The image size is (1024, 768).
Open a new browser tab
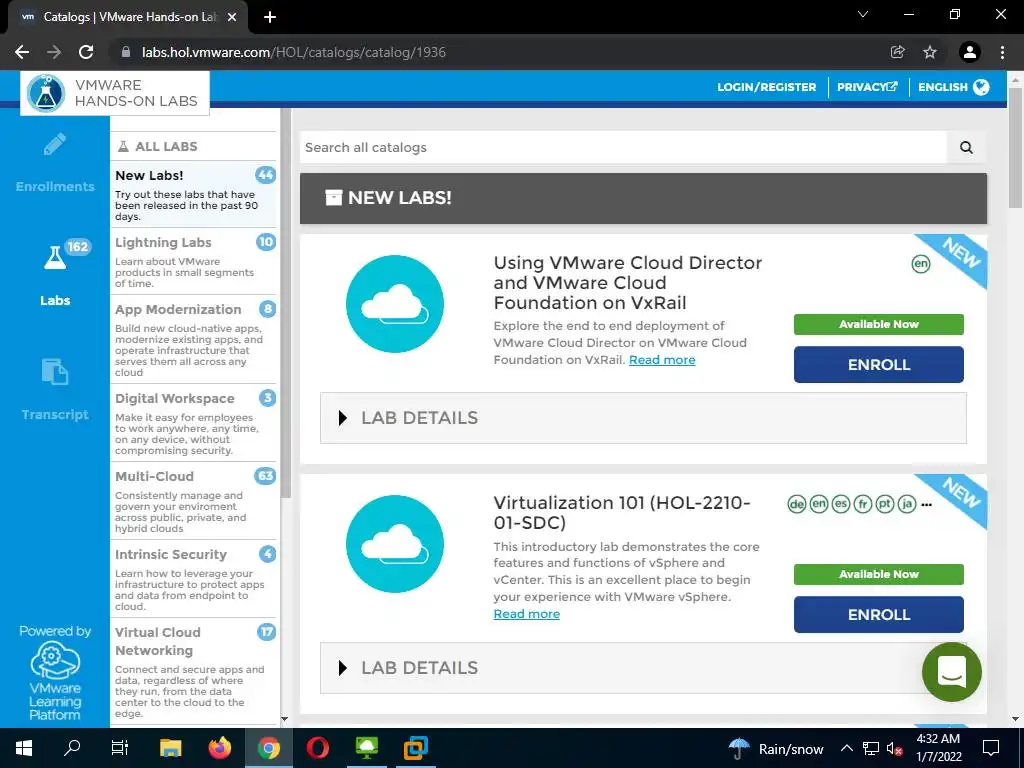coord(270,17)
